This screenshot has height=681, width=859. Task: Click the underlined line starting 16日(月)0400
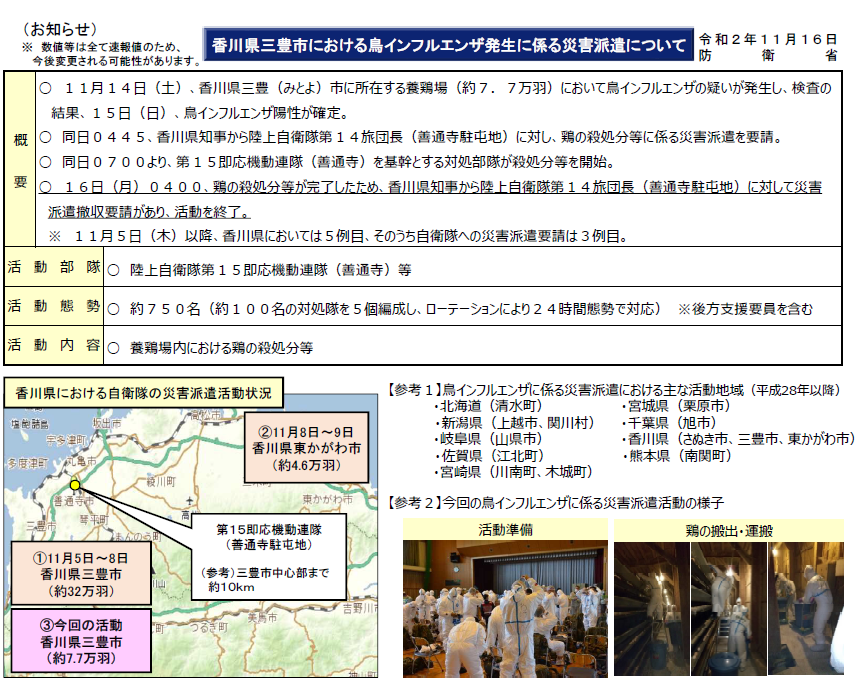tap(431, 187)
